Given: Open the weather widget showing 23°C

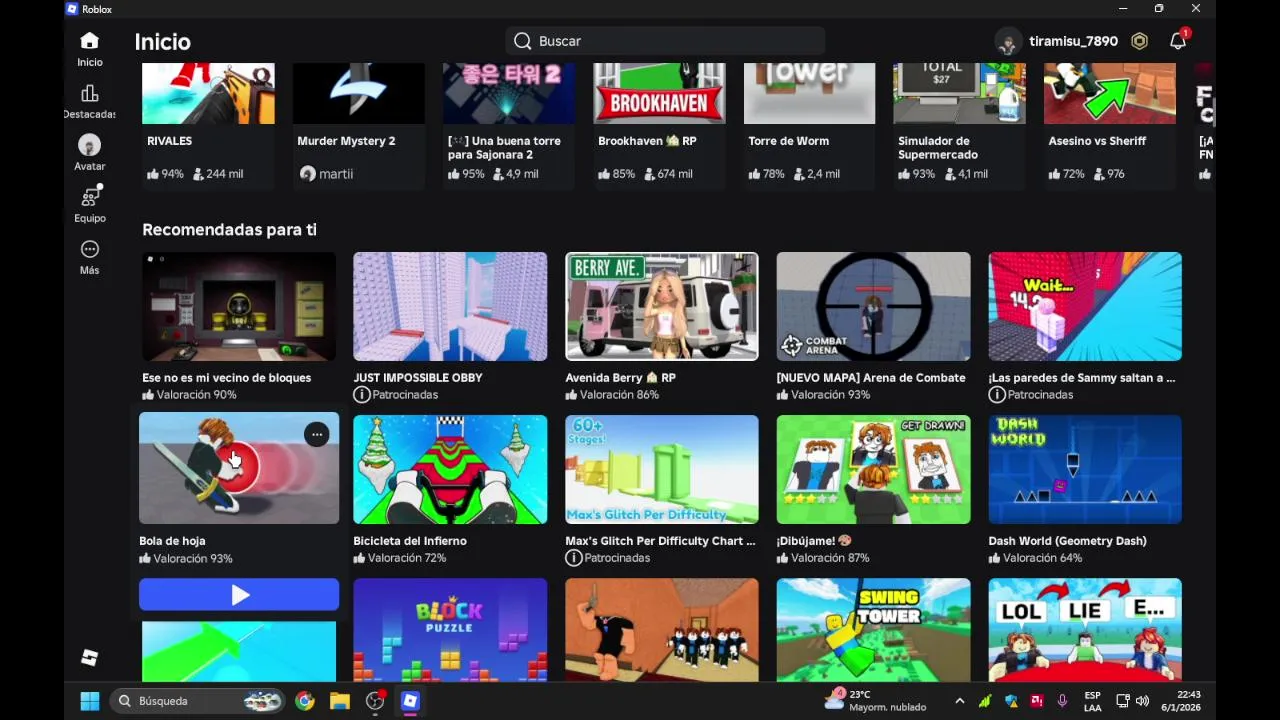Looking at the screenshot, I should point(875,701).
